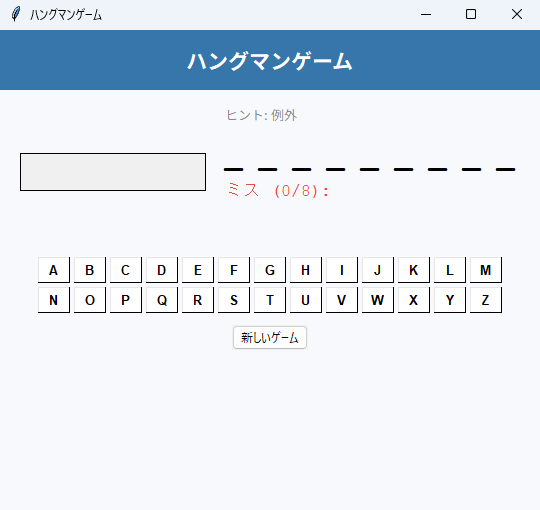This screenshot has width=540, height=510.
Task: Guess the letter V
Action: 342,300
